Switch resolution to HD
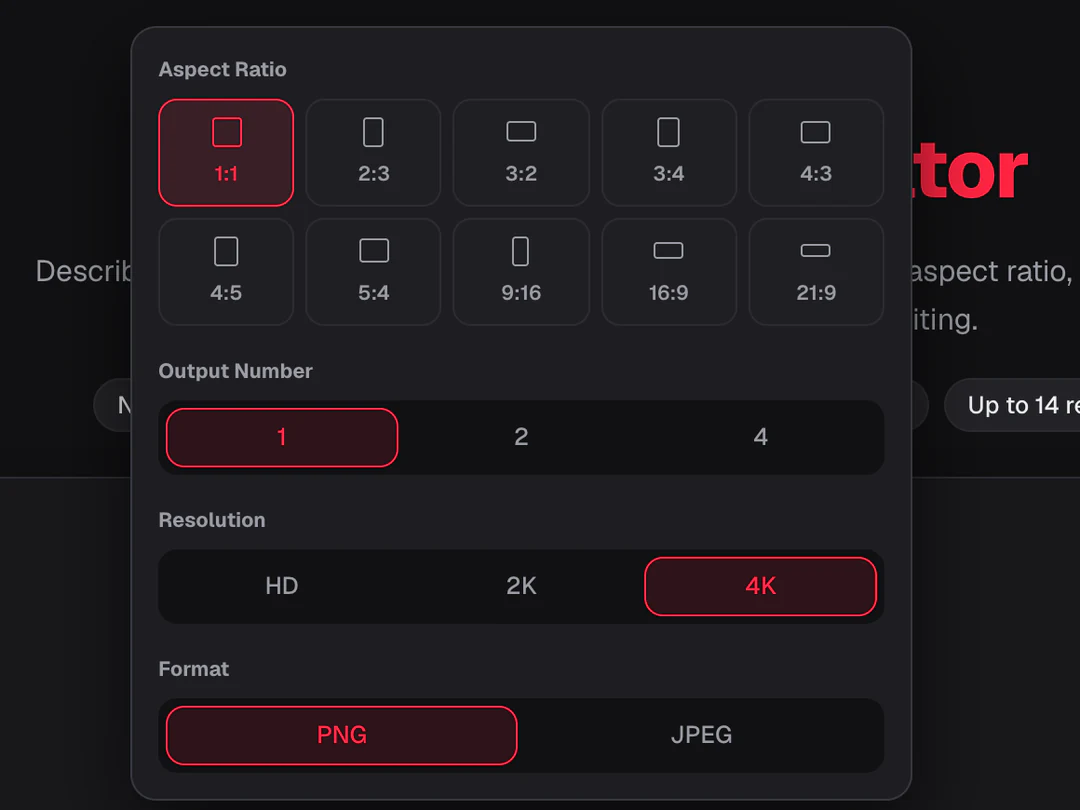The image size is (1080, 810). [x=282, y=586]
